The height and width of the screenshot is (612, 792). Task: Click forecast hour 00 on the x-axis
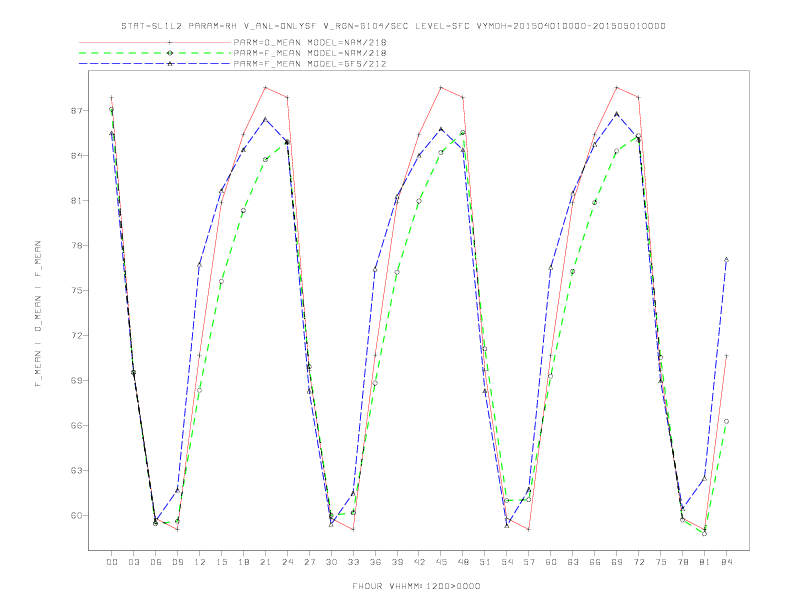112,562
